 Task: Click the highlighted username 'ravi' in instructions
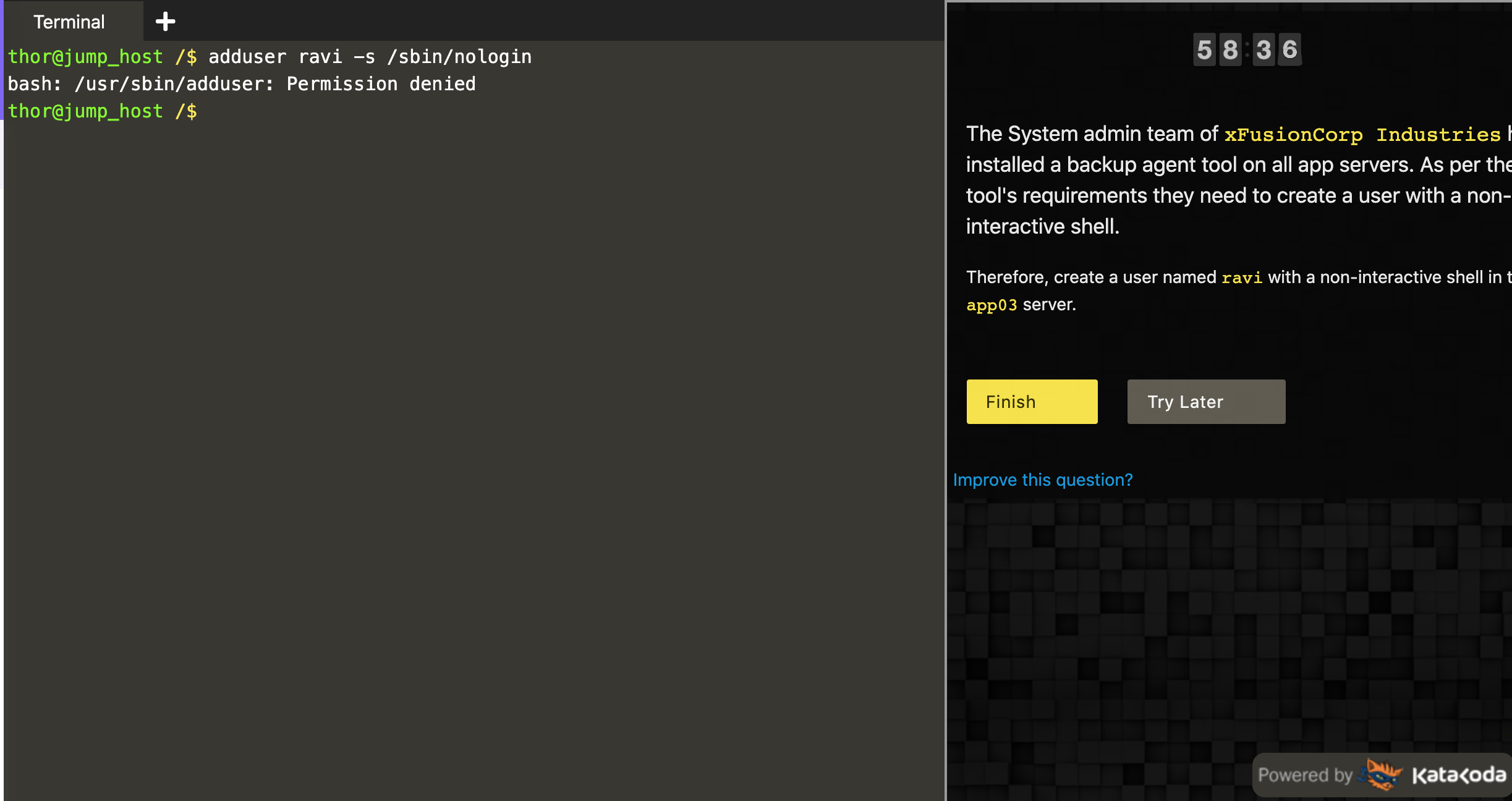pyautogui.click(x=1241, y=278)
